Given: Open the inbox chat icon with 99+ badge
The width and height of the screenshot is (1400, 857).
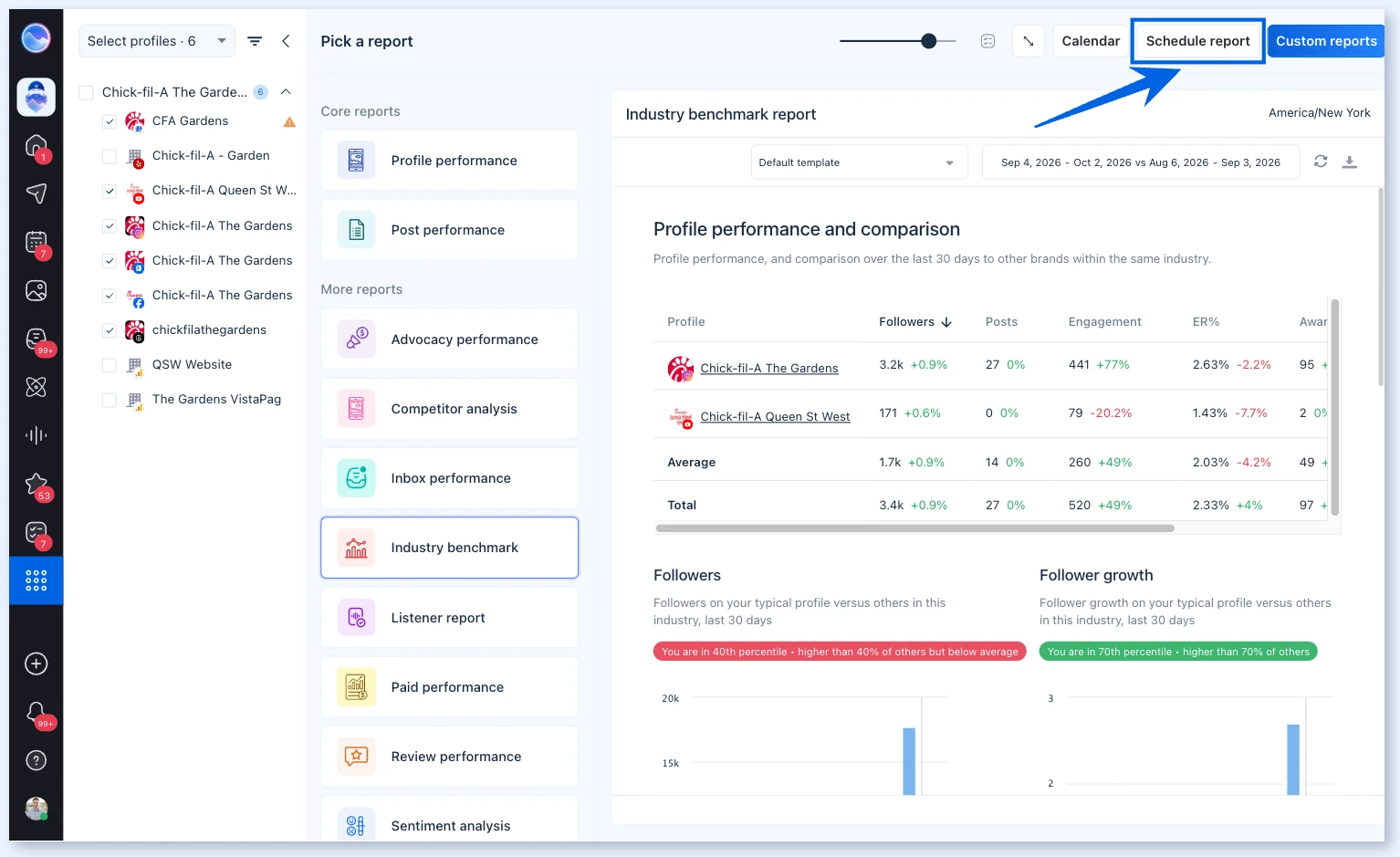Looking at the screenshot, I should pos(36,340).
